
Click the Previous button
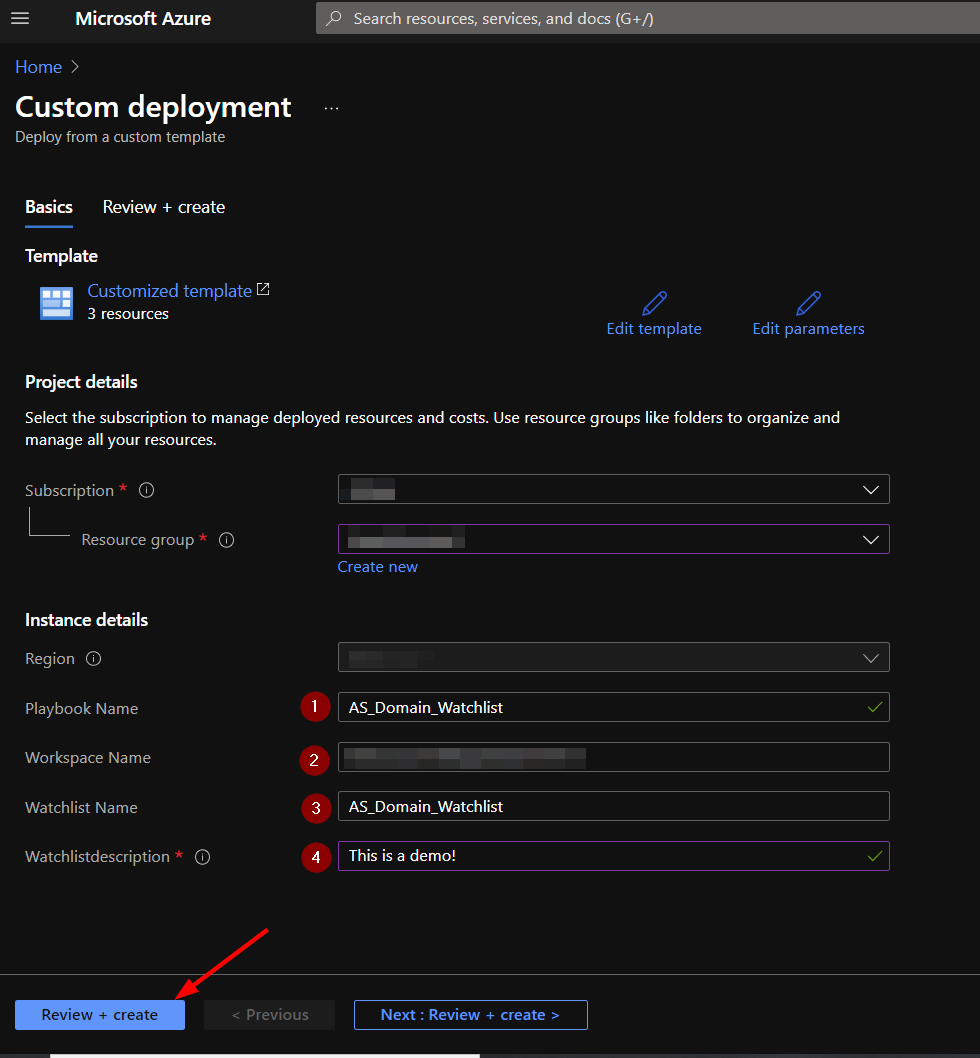pos(269,1015)
